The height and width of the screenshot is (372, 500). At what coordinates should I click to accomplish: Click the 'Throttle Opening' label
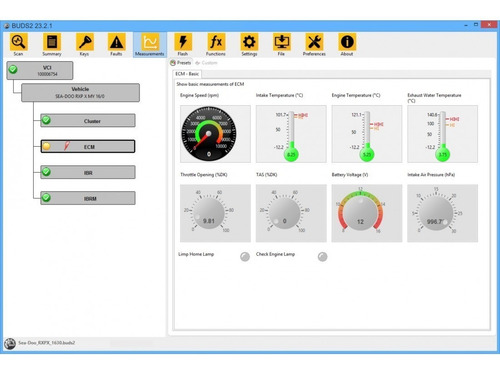pos(204,175)
